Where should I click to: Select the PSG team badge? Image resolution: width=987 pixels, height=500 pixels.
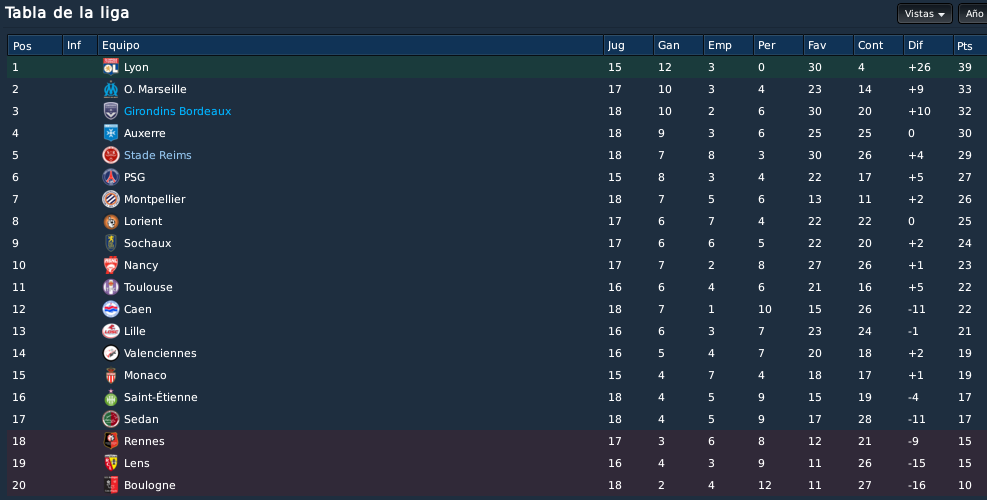111,177
